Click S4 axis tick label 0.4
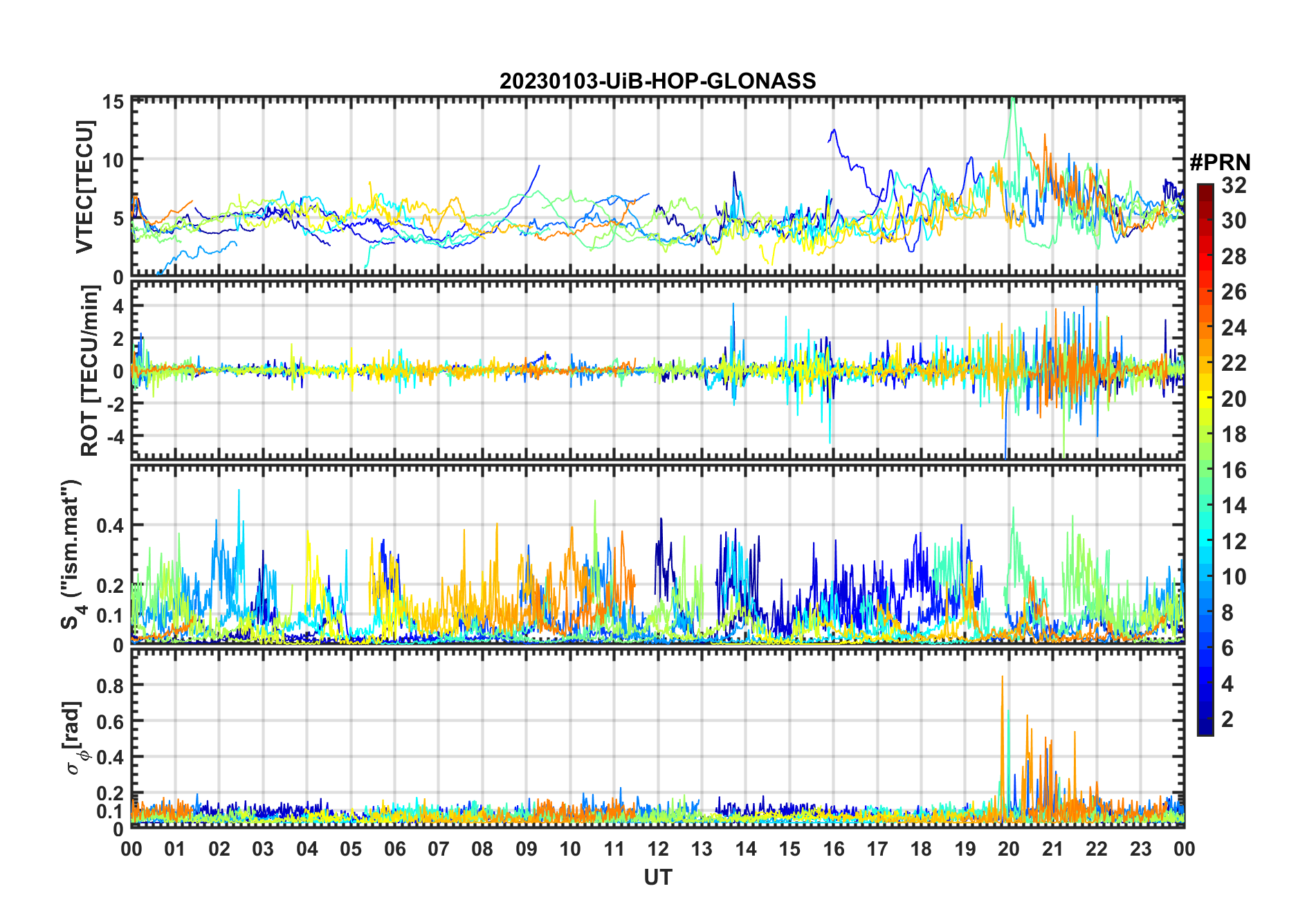This screenshot has height=920, width=1316. tap(110, 526)
